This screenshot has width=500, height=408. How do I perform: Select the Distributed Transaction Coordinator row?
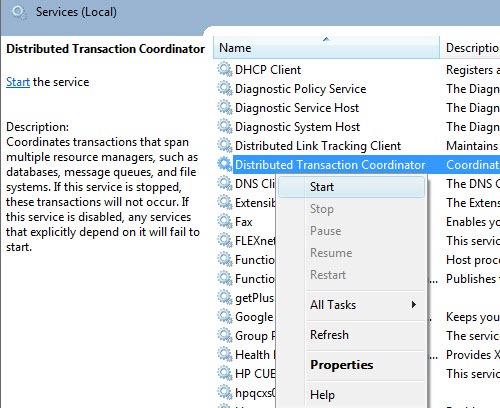(x=358, y=165)
